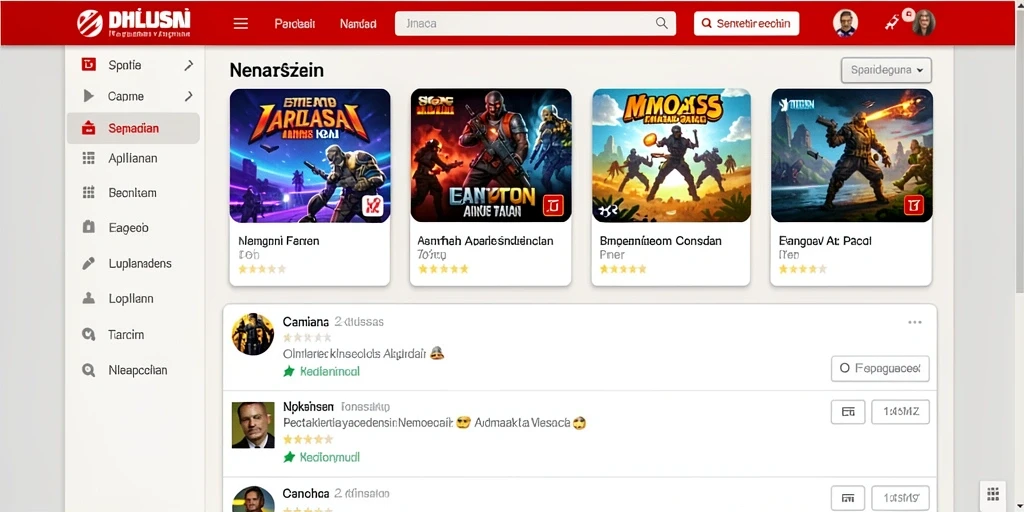The image size is (1024, 512).
Task: Click the Eangoav At Pacal title
Action: 825,241
